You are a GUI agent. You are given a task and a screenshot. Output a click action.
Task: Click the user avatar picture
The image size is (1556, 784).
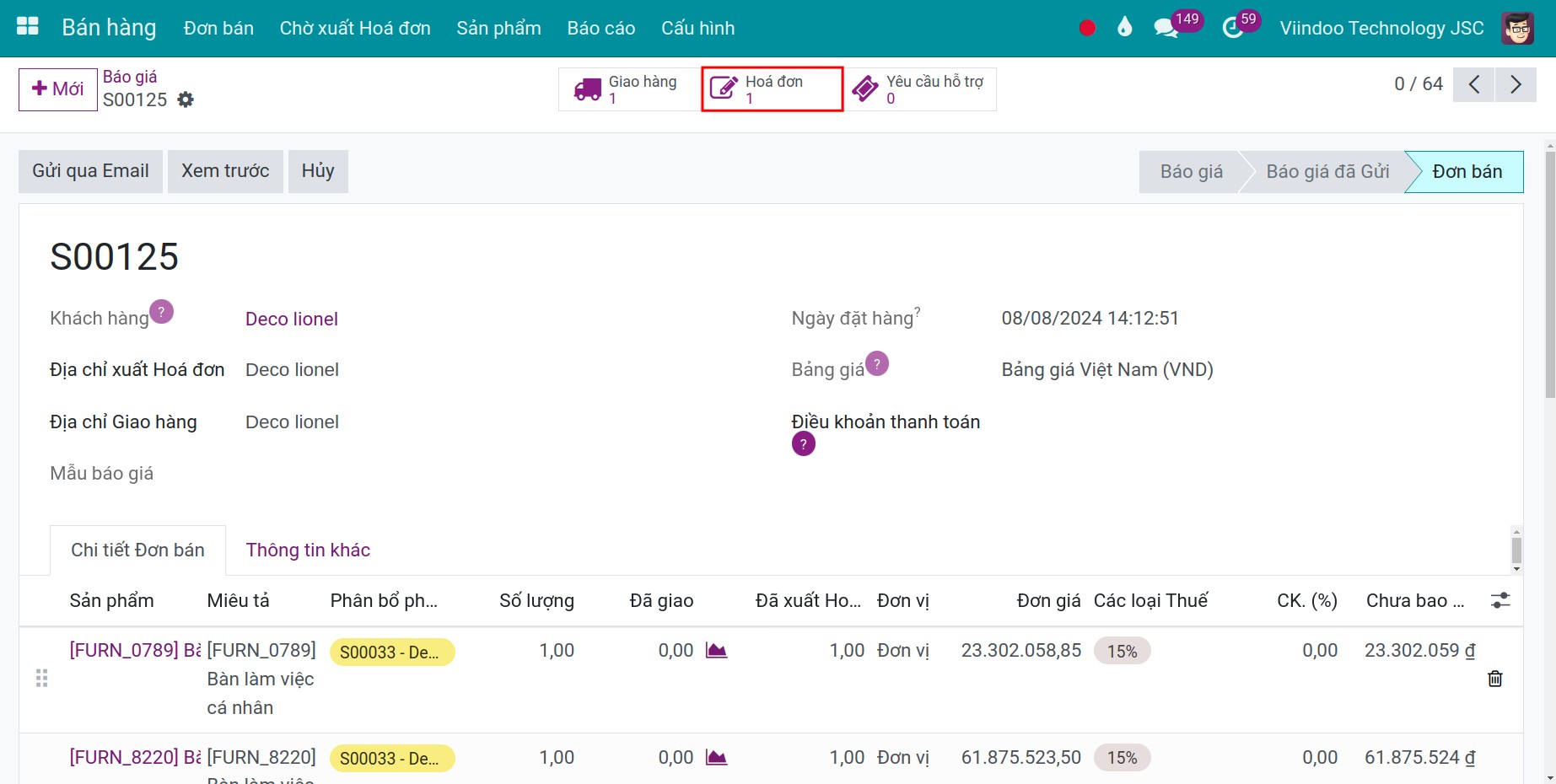coord(1517,28)
